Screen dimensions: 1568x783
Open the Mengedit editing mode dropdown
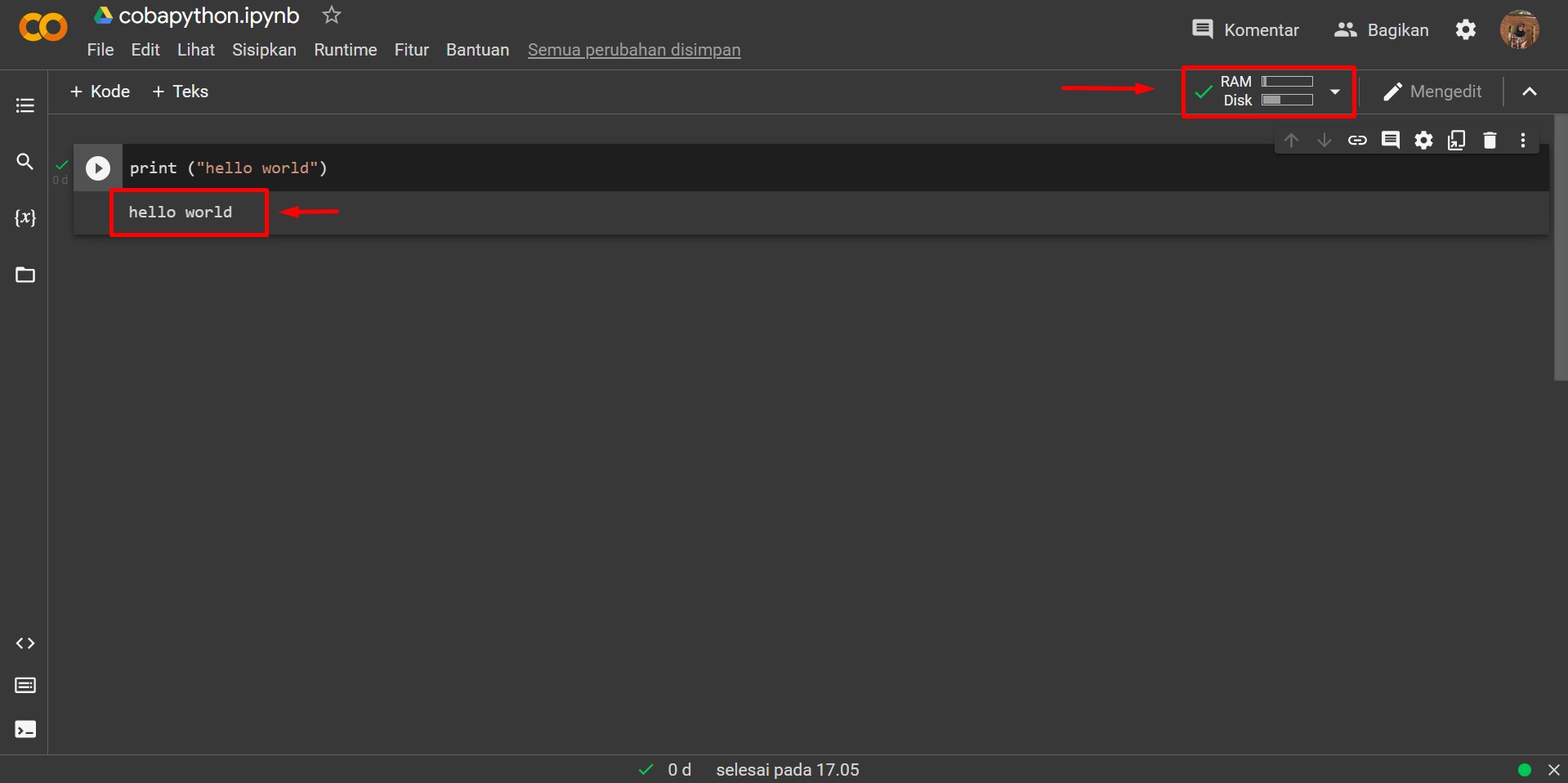1432,92
